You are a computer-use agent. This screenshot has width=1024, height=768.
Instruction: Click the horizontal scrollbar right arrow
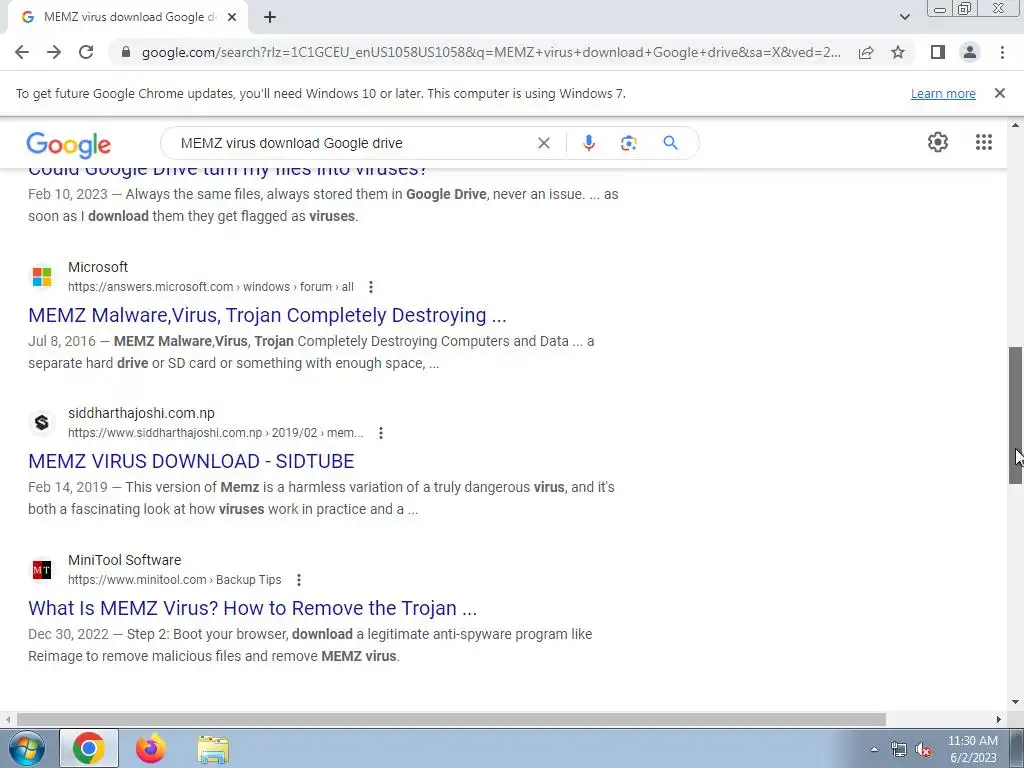999,719
